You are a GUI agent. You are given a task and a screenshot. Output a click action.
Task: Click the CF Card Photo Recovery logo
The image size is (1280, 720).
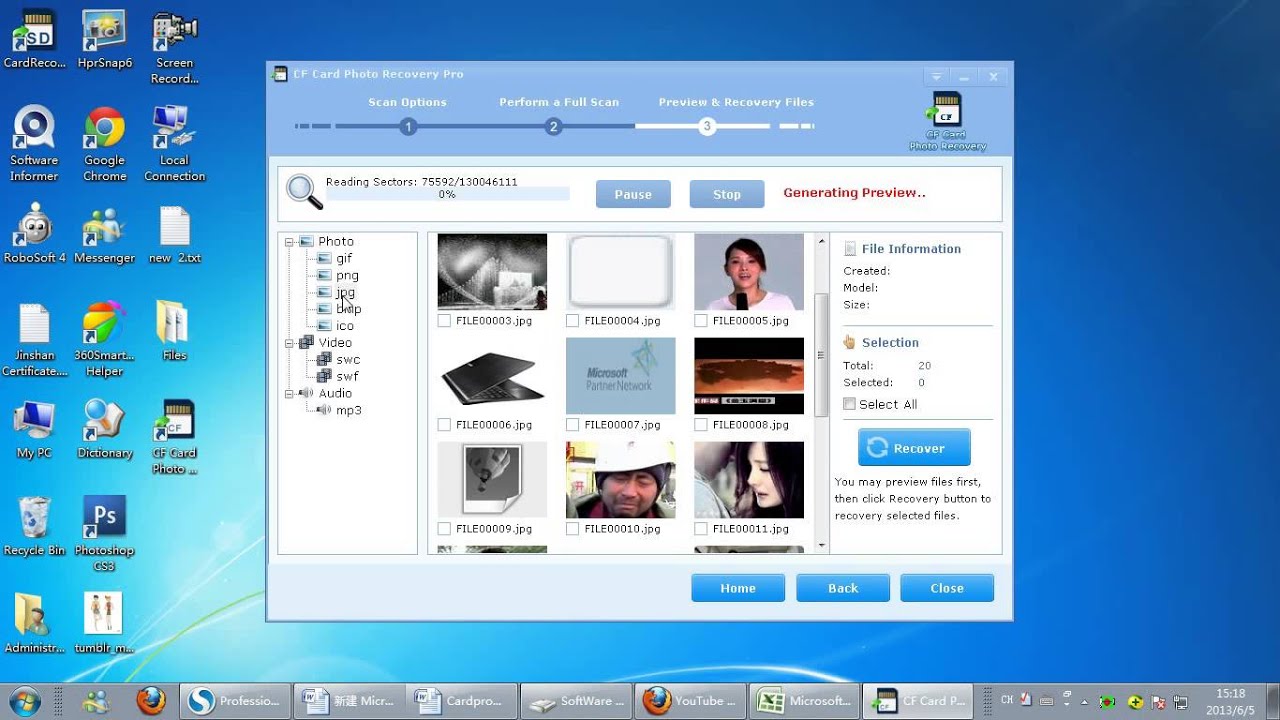(947, 121)
